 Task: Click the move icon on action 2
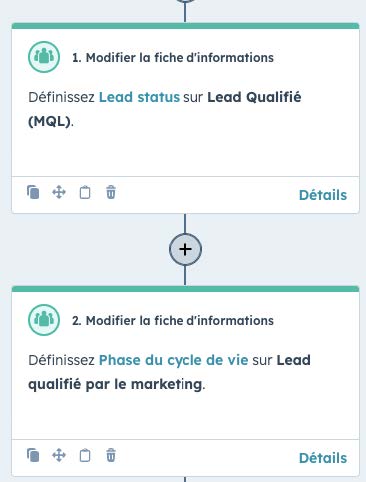(x=59, y=455)
